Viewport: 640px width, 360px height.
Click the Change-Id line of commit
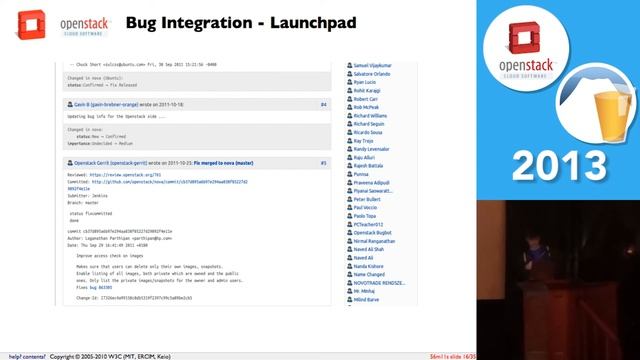[134, 298]
